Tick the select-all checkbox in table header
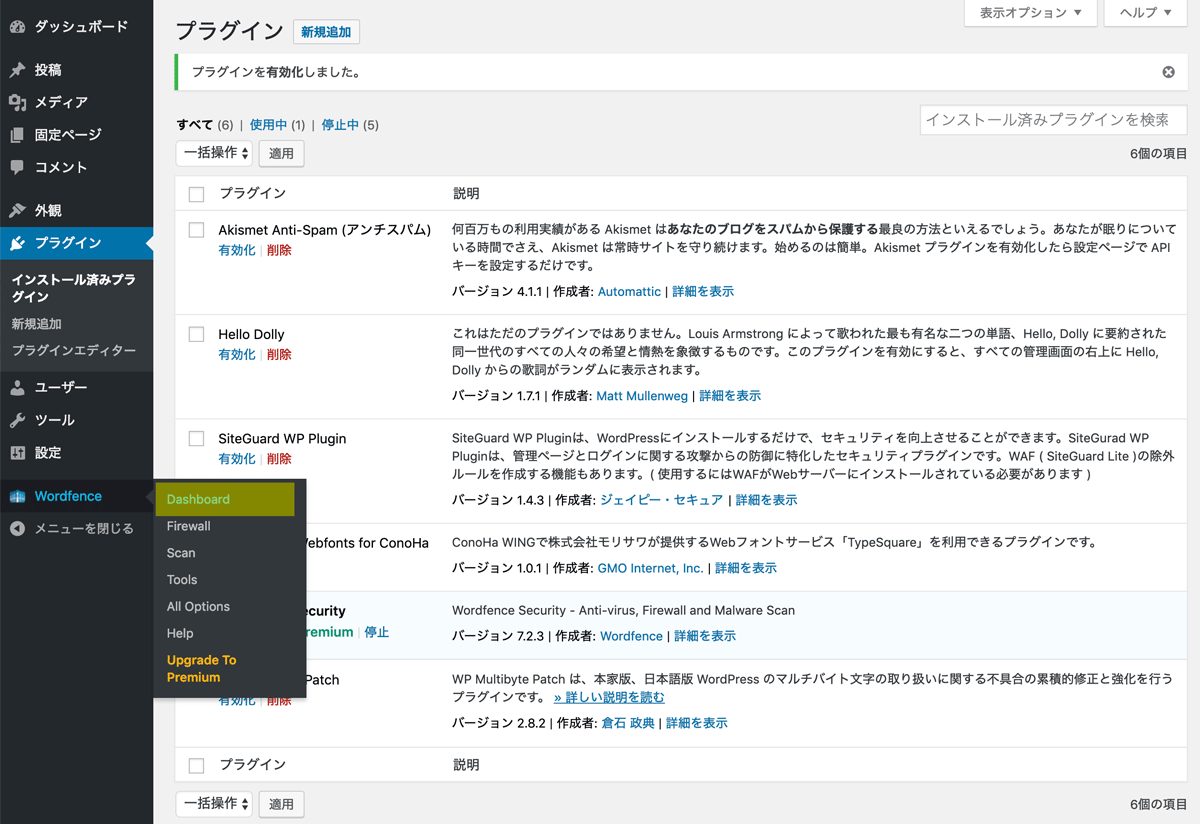 196,194
